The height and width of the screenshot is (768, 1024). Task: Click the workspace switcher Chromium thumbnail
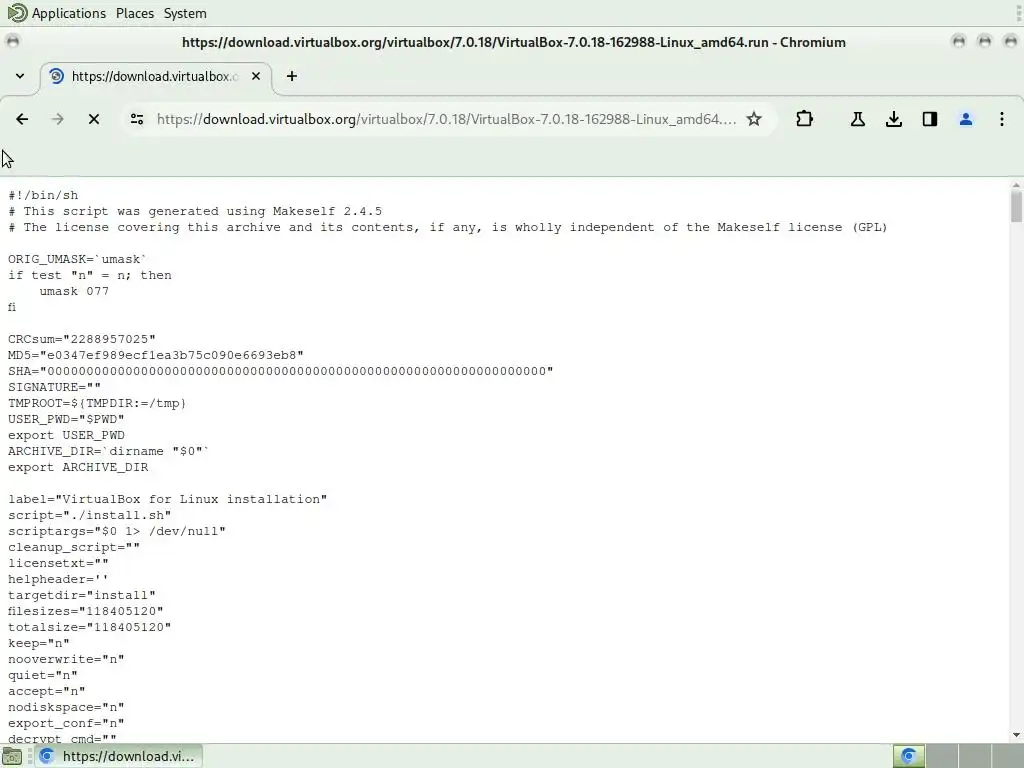pos(908,756)
